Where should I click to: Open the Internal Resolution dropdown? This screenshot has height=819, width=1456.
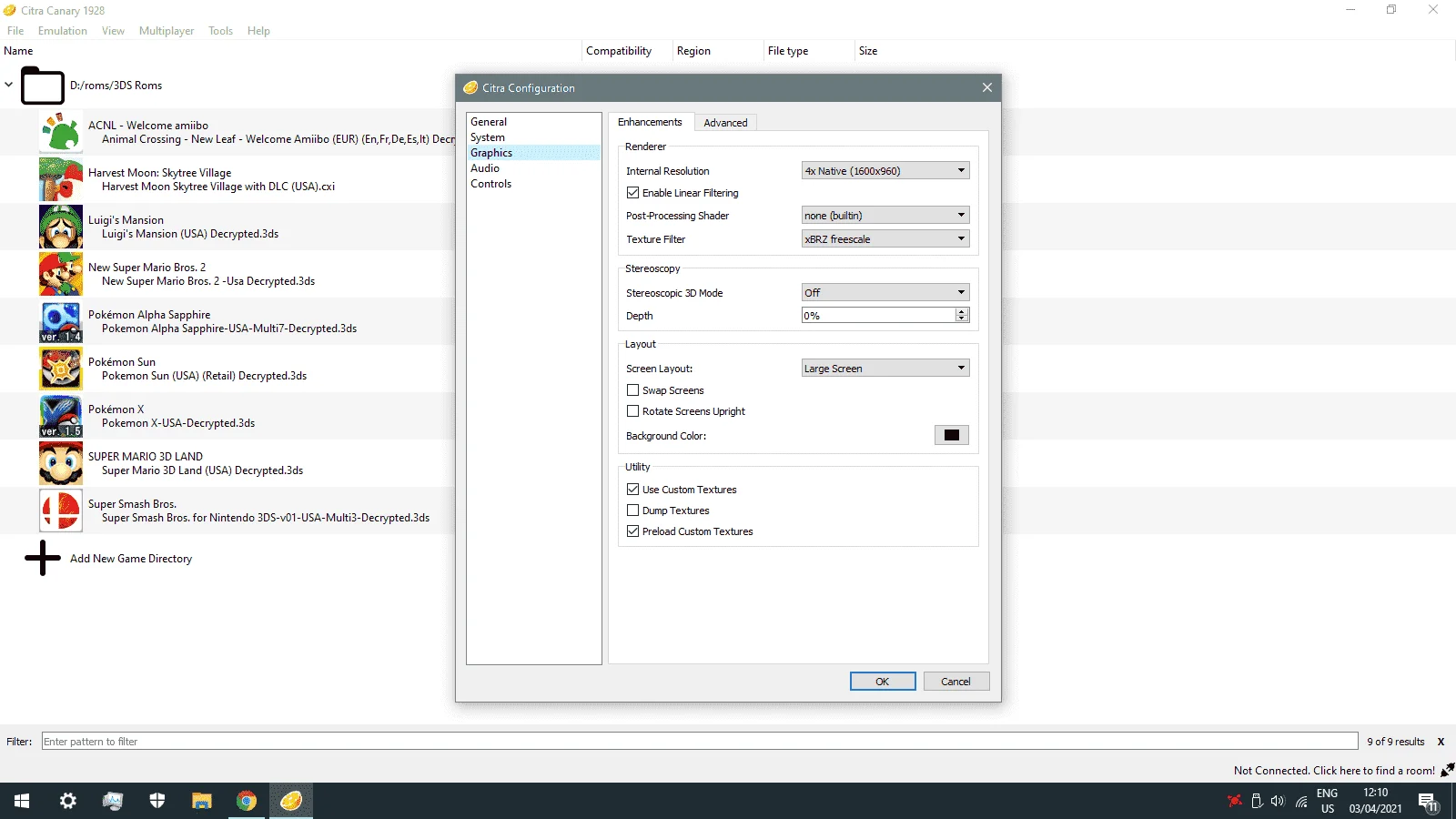click(x=885, y=170)
